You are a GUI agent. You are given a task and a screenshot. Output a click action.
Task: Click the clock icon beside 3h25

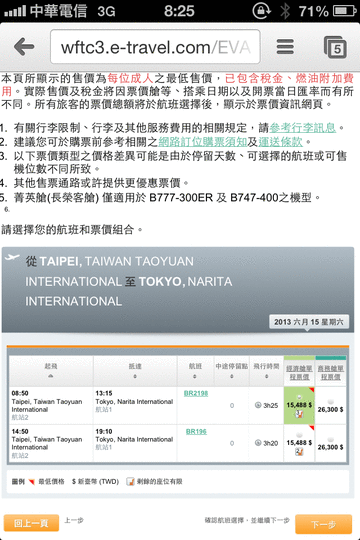[x=257, y=405]
